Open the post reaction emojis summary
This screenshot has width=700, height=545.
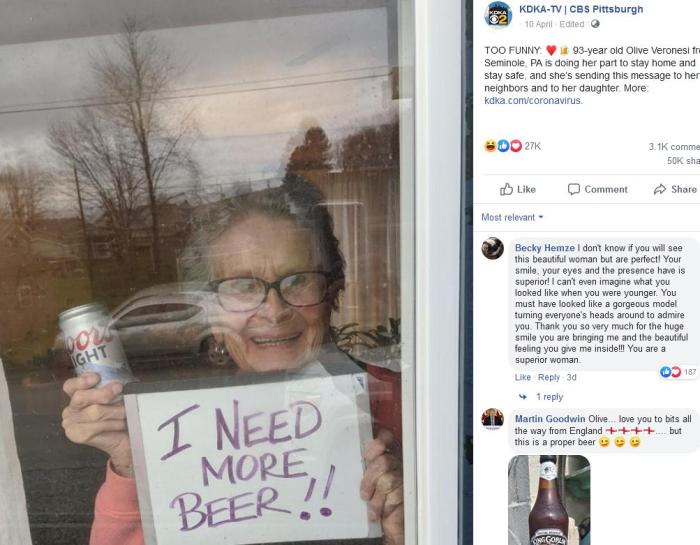(x=503, y=146)
